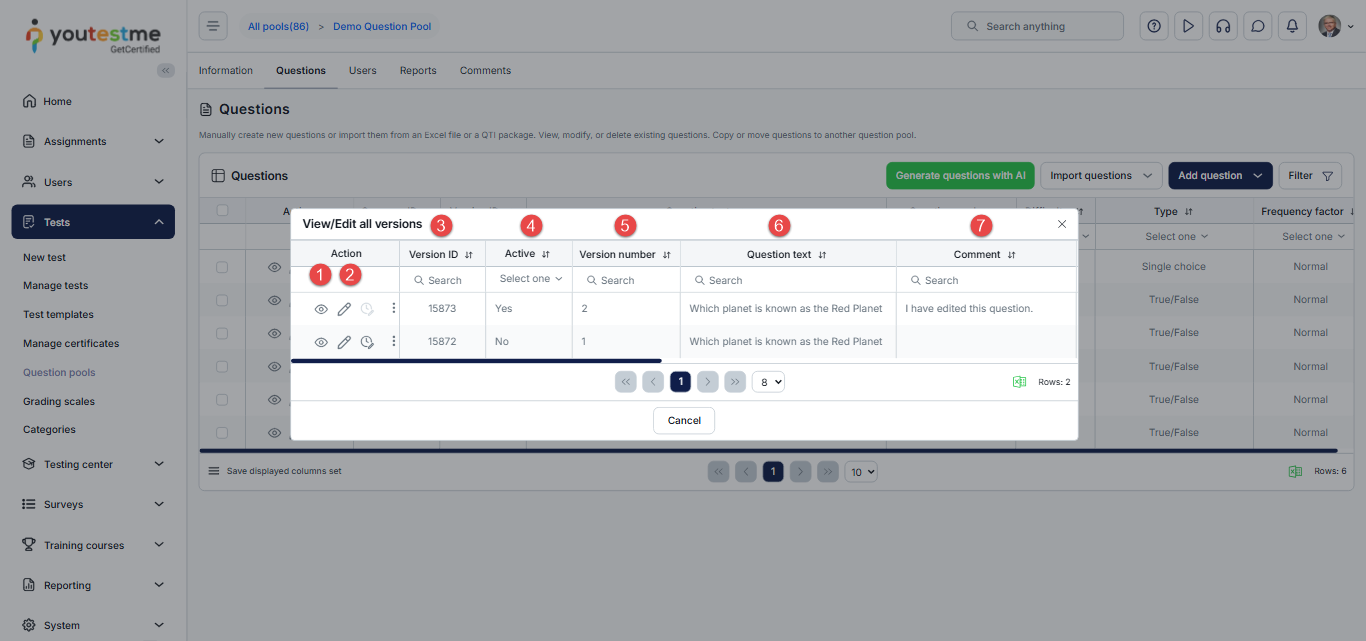Sort by Question text column

[x=822, y=255]
